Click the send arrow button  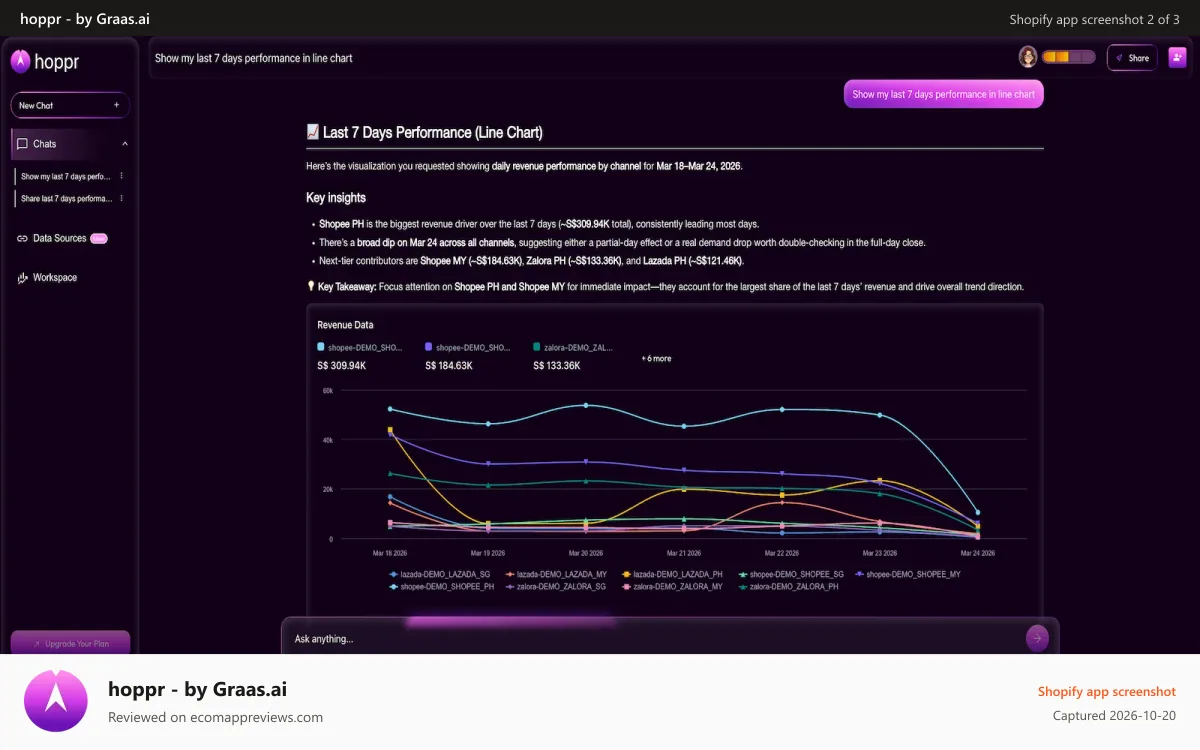pos(1038,638)
